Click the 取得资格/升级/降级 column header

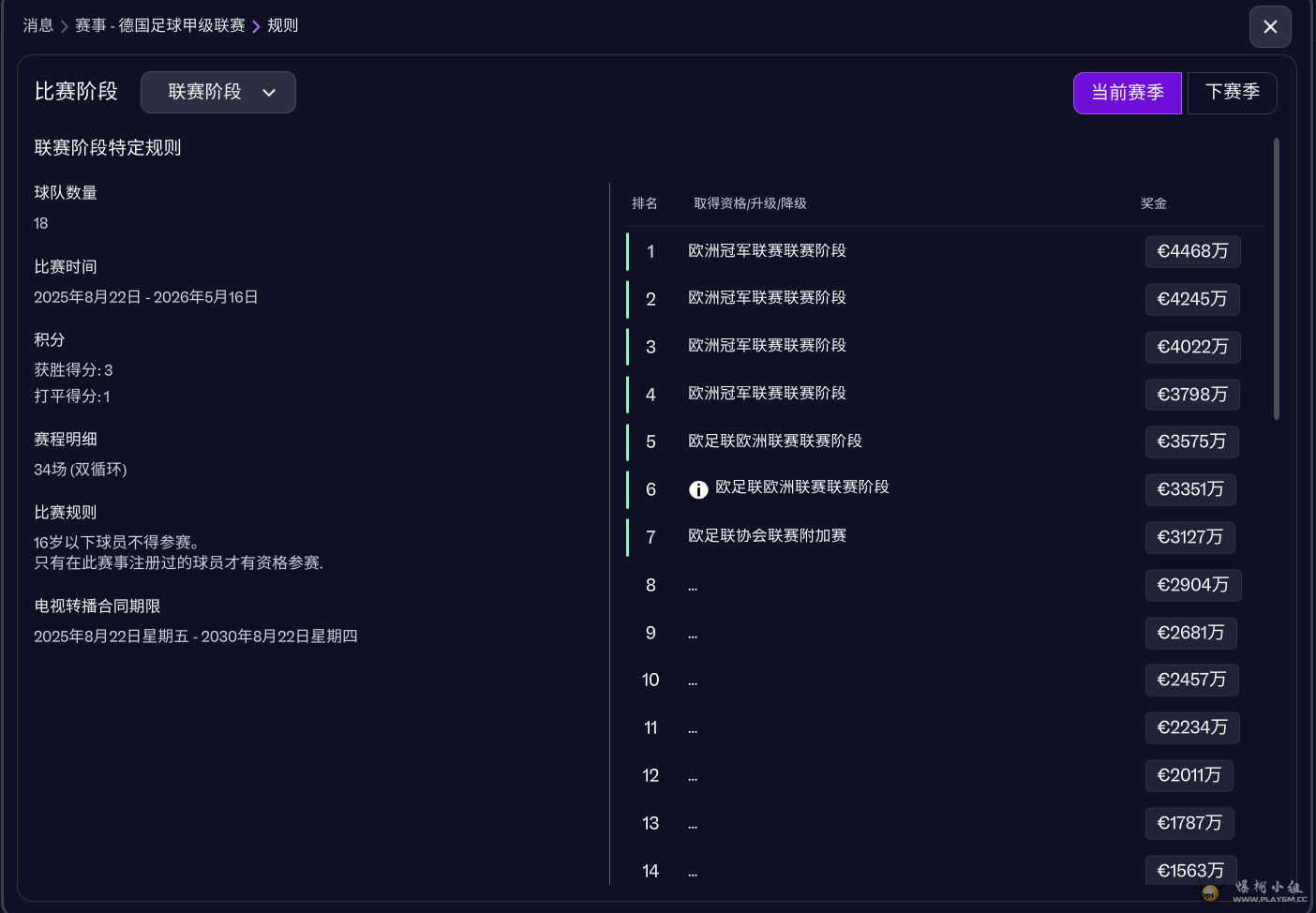point(750,203)
